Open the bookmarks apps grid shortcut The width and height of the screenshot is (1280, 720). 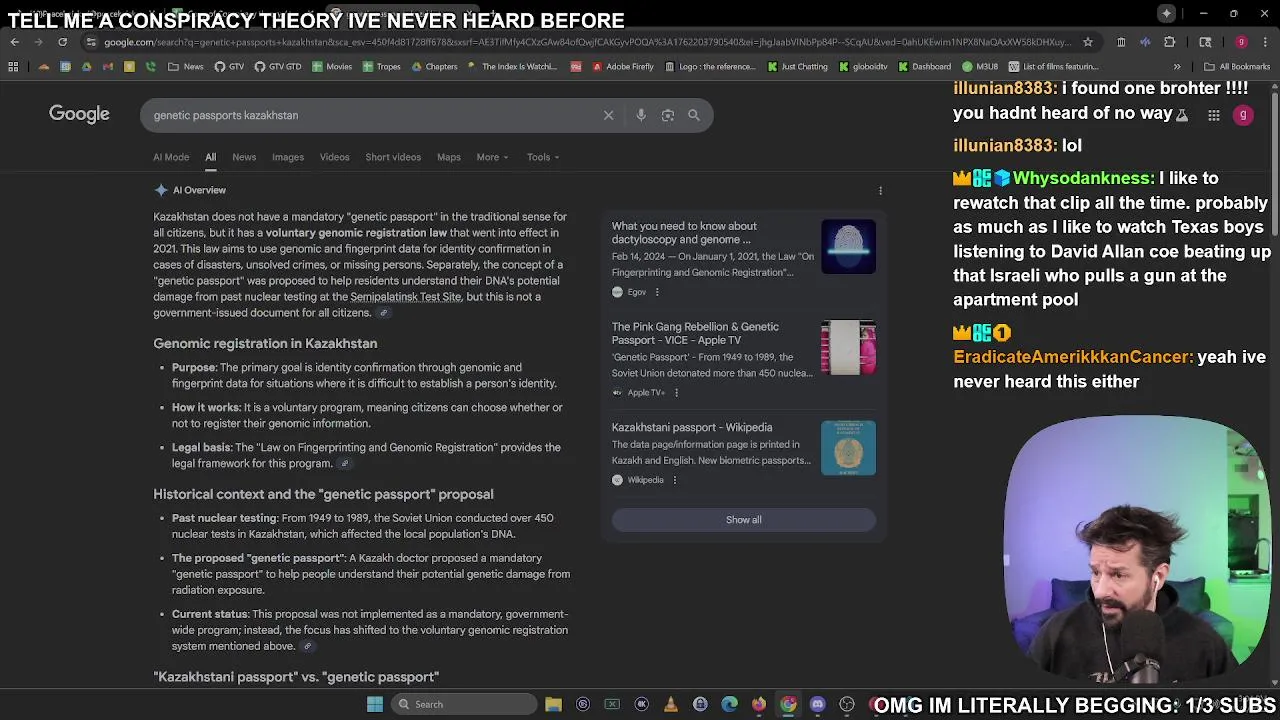13,67
